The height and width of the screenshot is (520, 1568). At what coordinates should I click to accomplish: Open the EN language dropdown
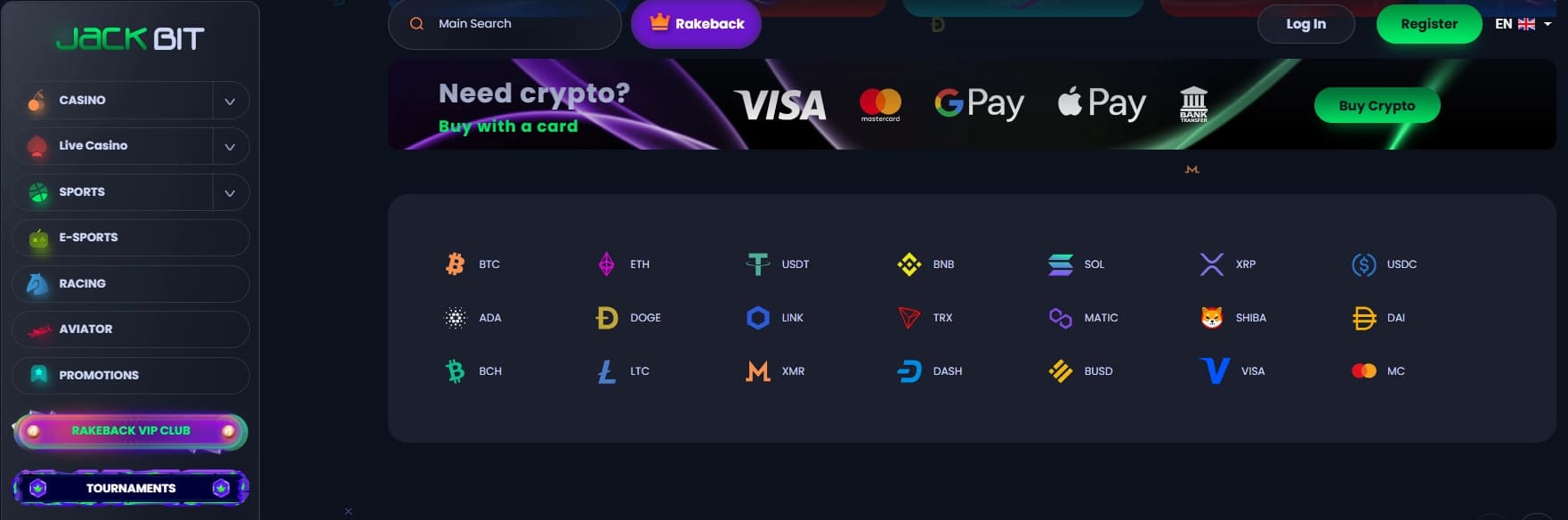tap(1523, 24)
